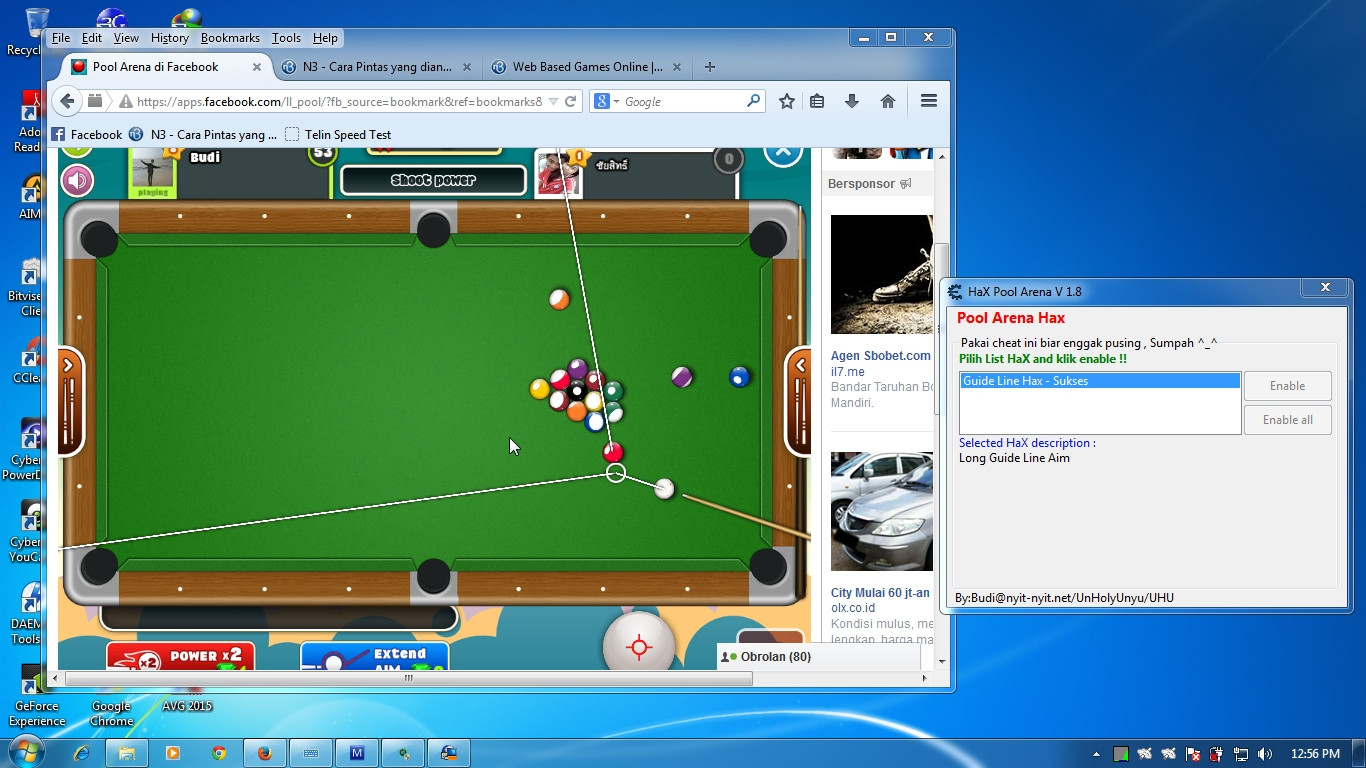Expand the left cue panel arrow
This screenshot has height=768, width=1366.
coord(69,366)
